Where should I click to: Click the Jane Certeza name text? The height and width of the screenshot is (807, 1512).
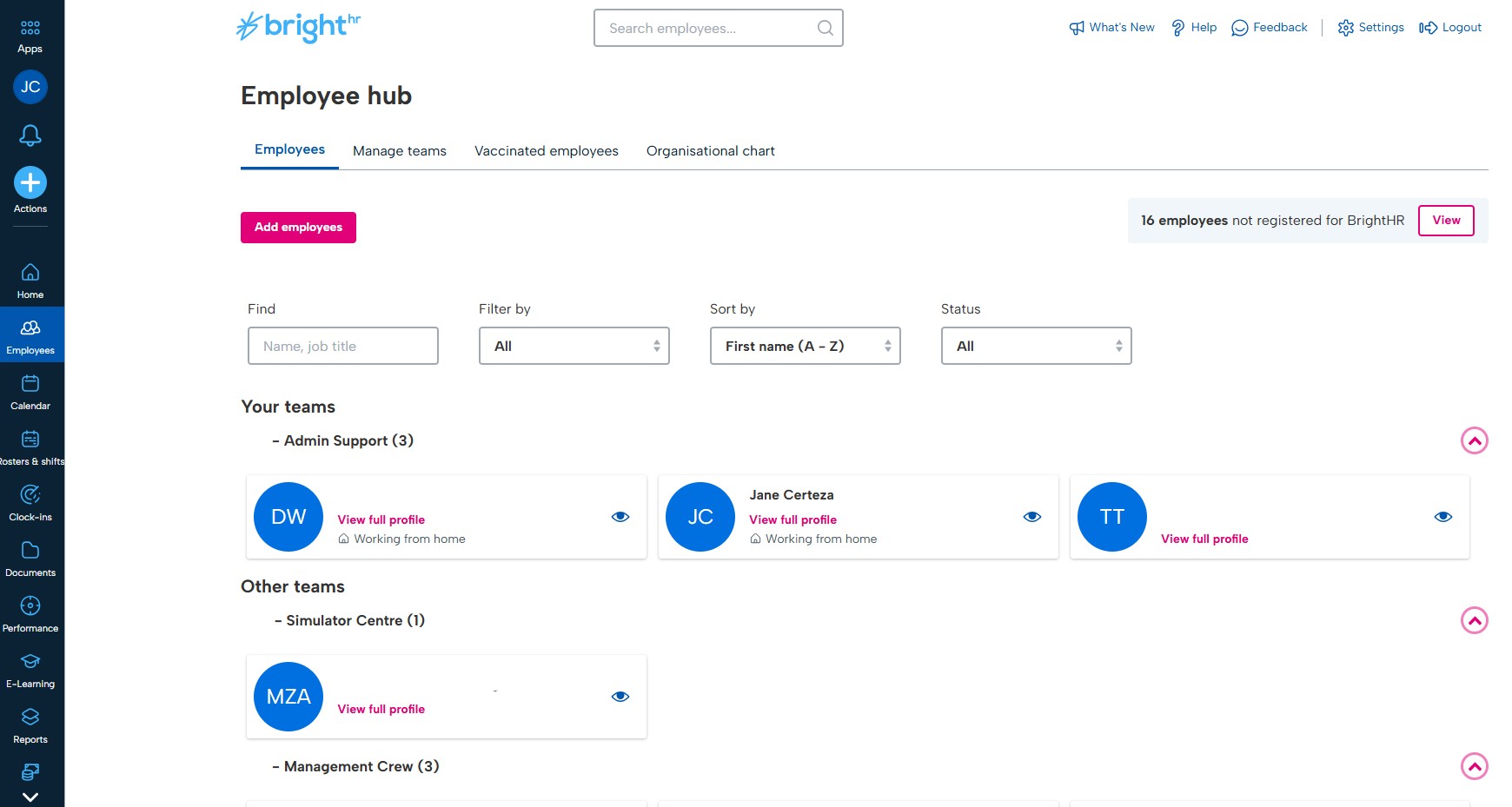pos(792,495)
